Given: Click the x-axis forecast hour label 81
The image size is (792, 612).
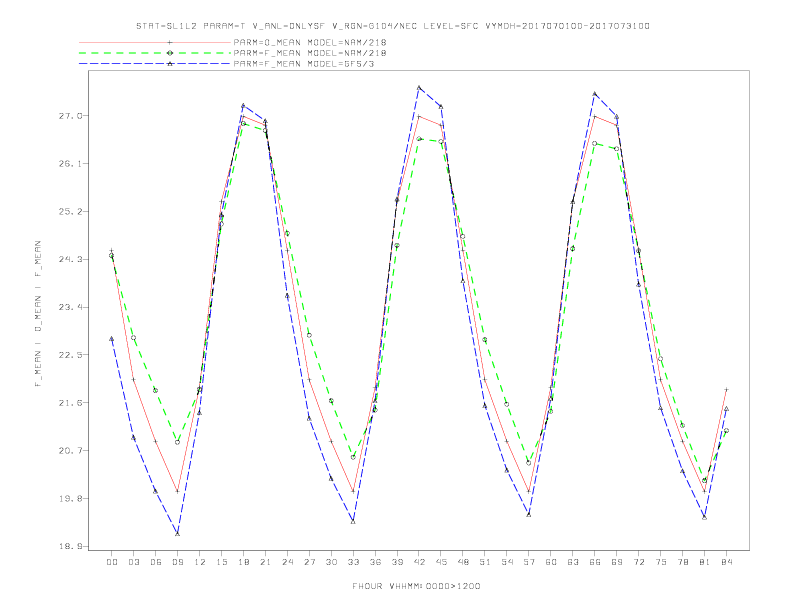Looking at the screenshot, I should (x=705, y=562).
